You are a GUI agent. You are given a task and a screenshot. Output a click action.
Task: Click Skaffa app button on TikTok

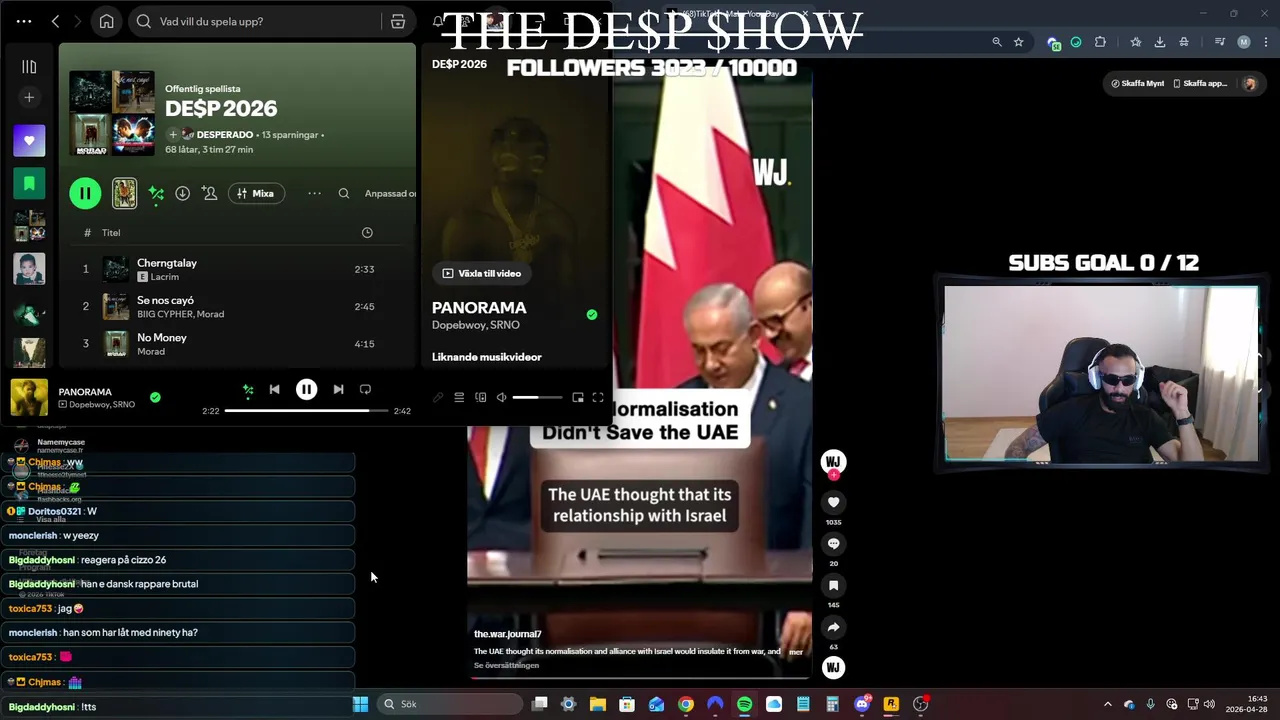coord(1200,84)
